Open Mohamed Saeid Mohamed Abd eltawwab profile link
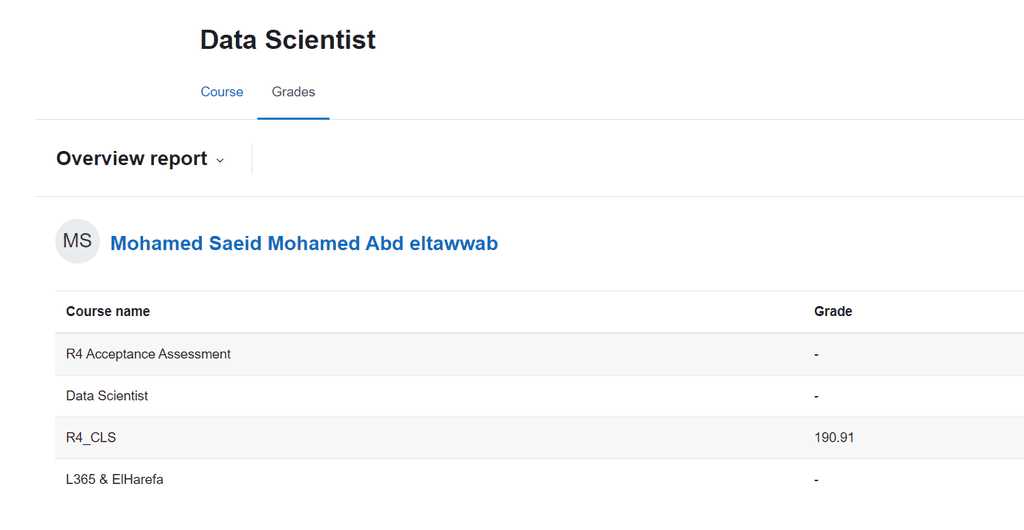 click(304, 243)
